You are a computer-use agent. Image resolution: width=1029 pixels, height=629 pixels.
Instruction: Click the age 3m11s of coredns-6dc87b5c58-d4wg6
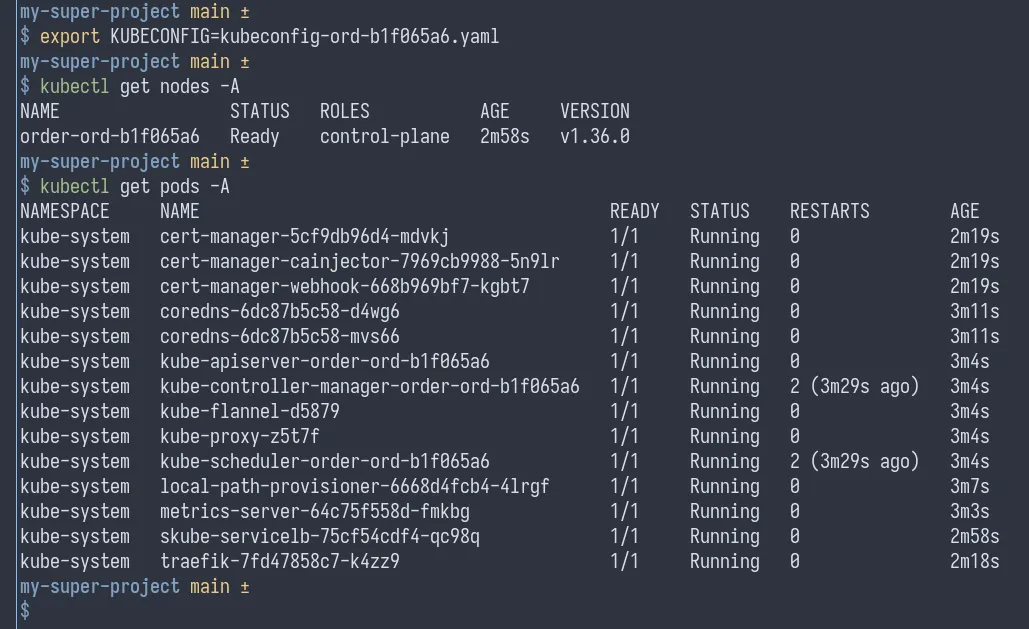pyautogui.click(x=975, y=311)
